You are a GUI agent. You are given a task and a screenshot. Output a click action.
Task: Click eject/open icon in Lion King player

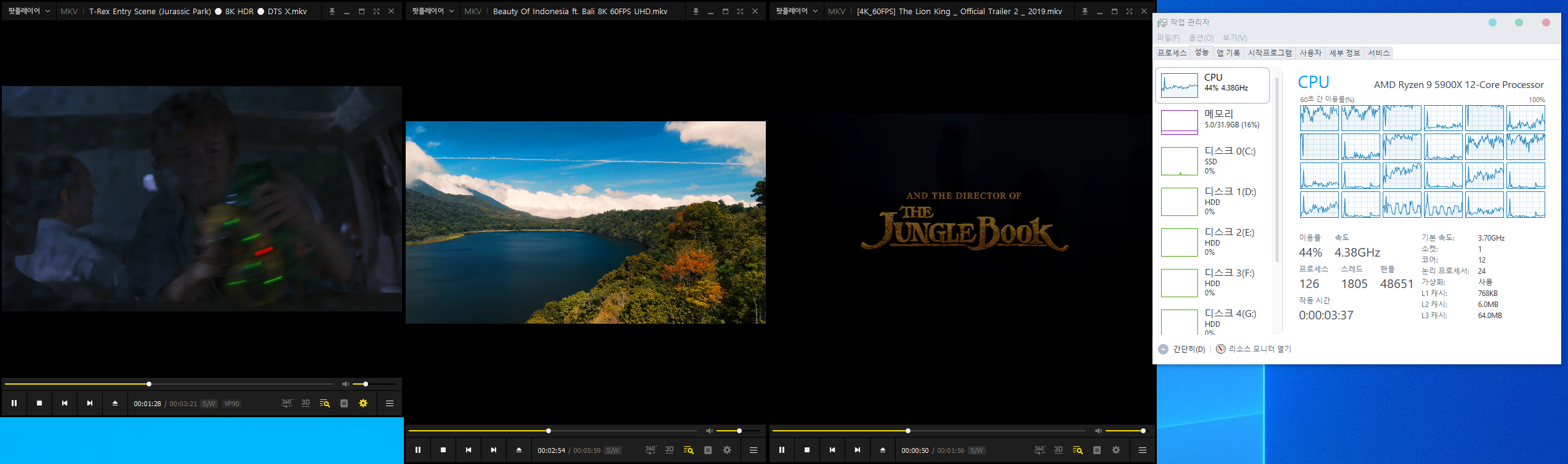click(x=883, y=450)
